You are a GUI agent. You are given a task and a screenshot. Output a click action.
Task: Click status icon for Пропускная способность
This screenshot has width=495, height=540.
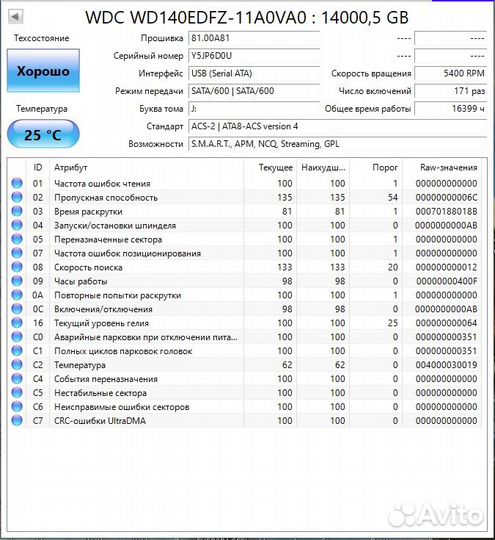point(17,197)
